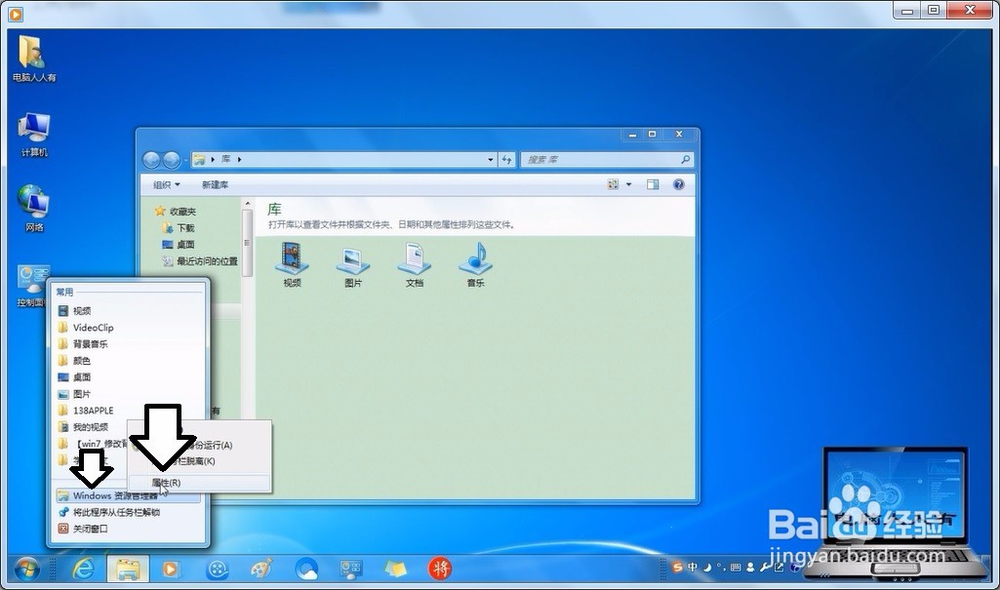Click the Explorer sidebar vertical scrollbar
Screen dimensions: 1000x590
pos(247,242)
